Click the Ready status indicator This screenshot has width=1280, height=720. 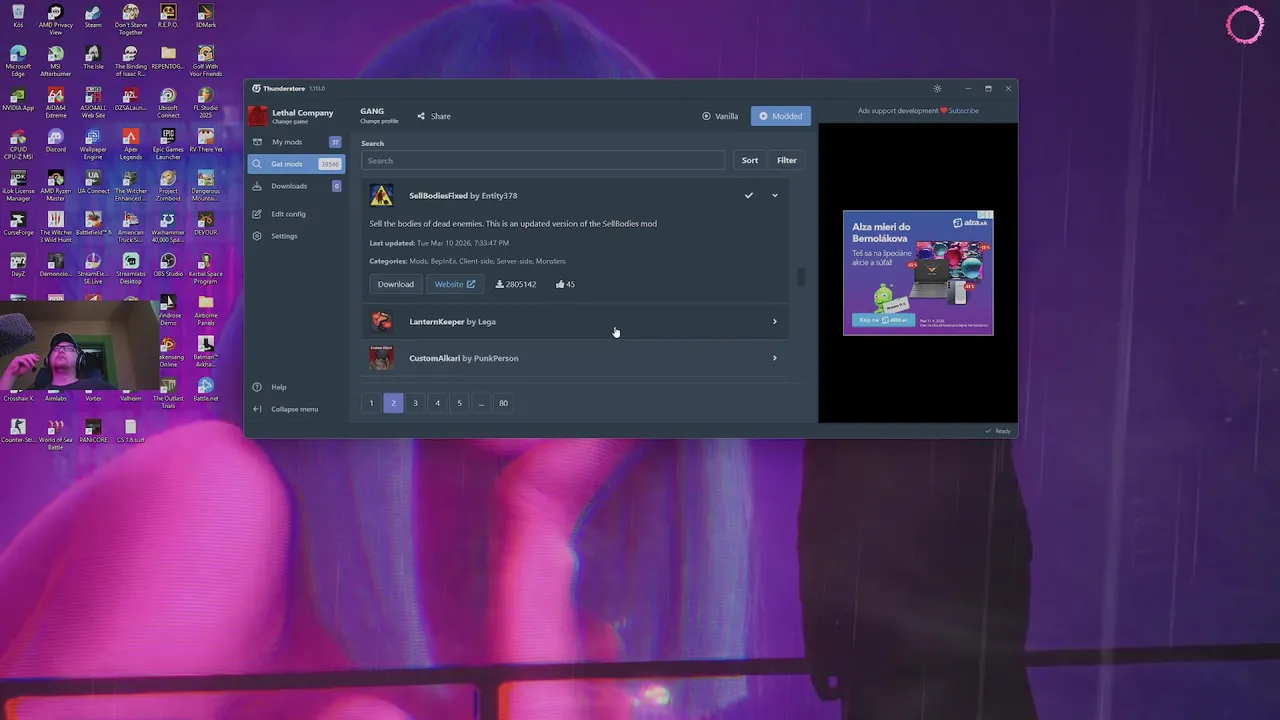click(x=998, y=431)
